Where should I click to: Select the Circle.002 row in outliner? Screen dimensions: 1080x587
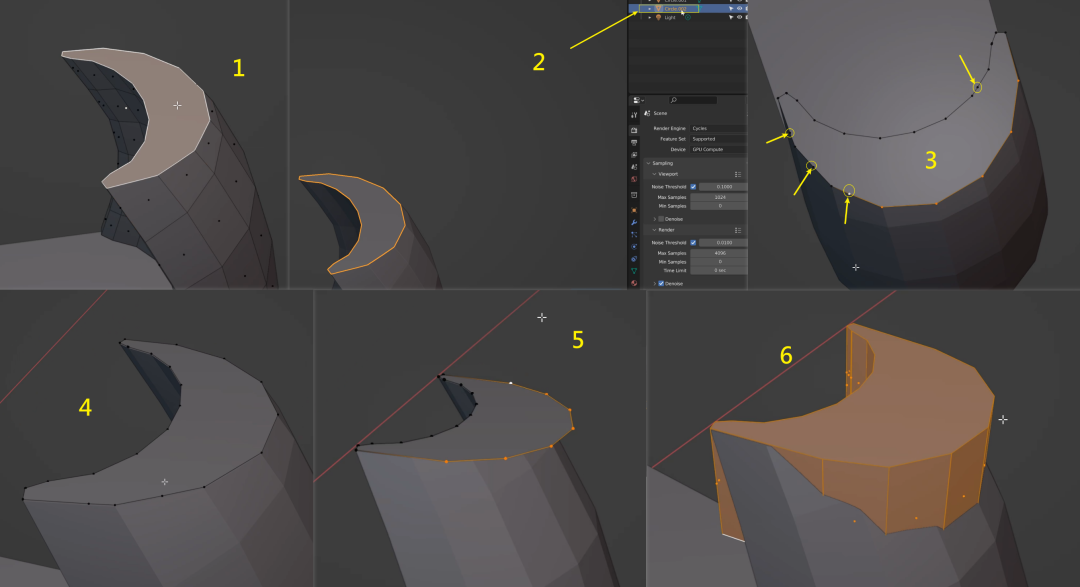pos(688,8)
